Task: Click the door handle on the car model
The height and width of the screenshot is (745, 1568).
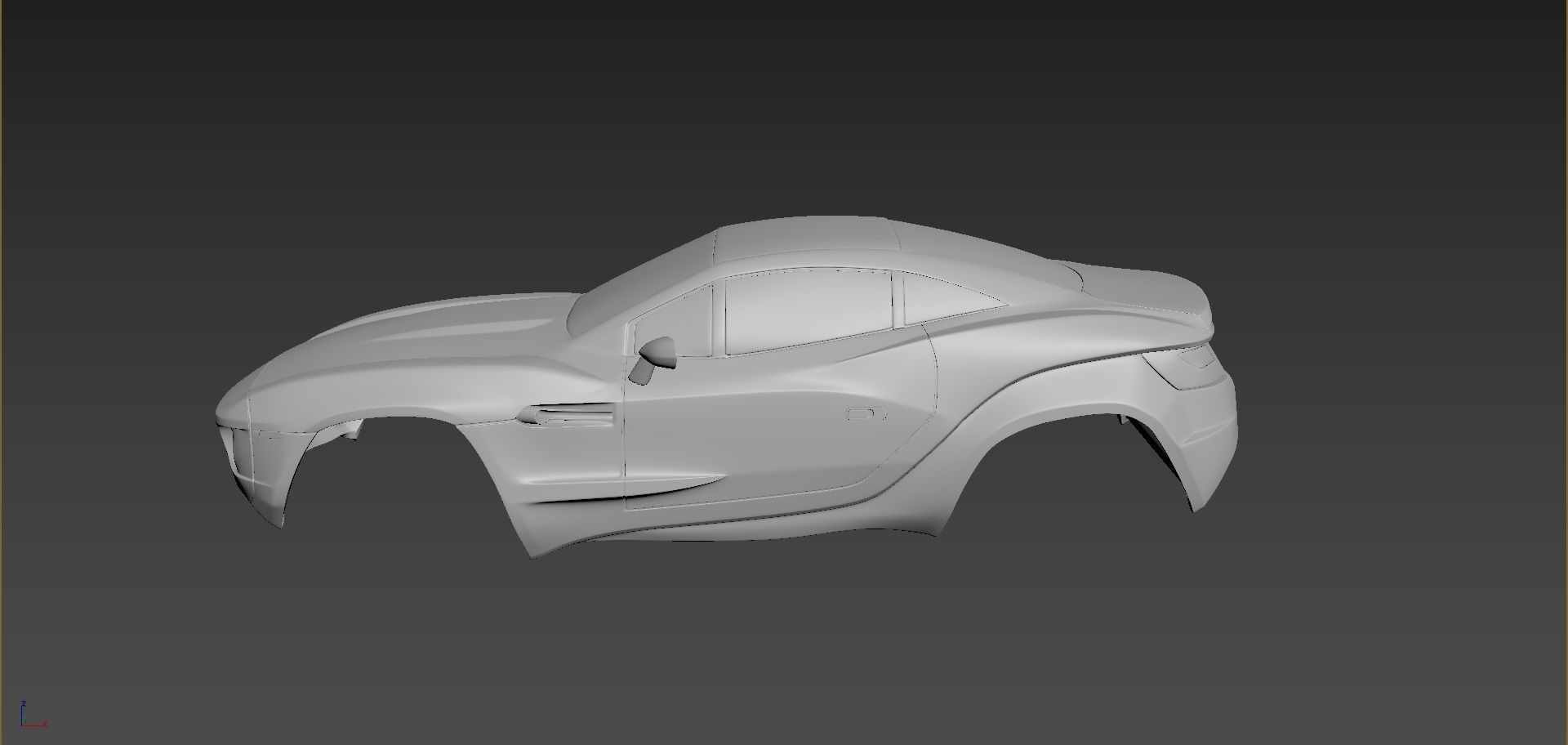Action: tap(868, 413)
